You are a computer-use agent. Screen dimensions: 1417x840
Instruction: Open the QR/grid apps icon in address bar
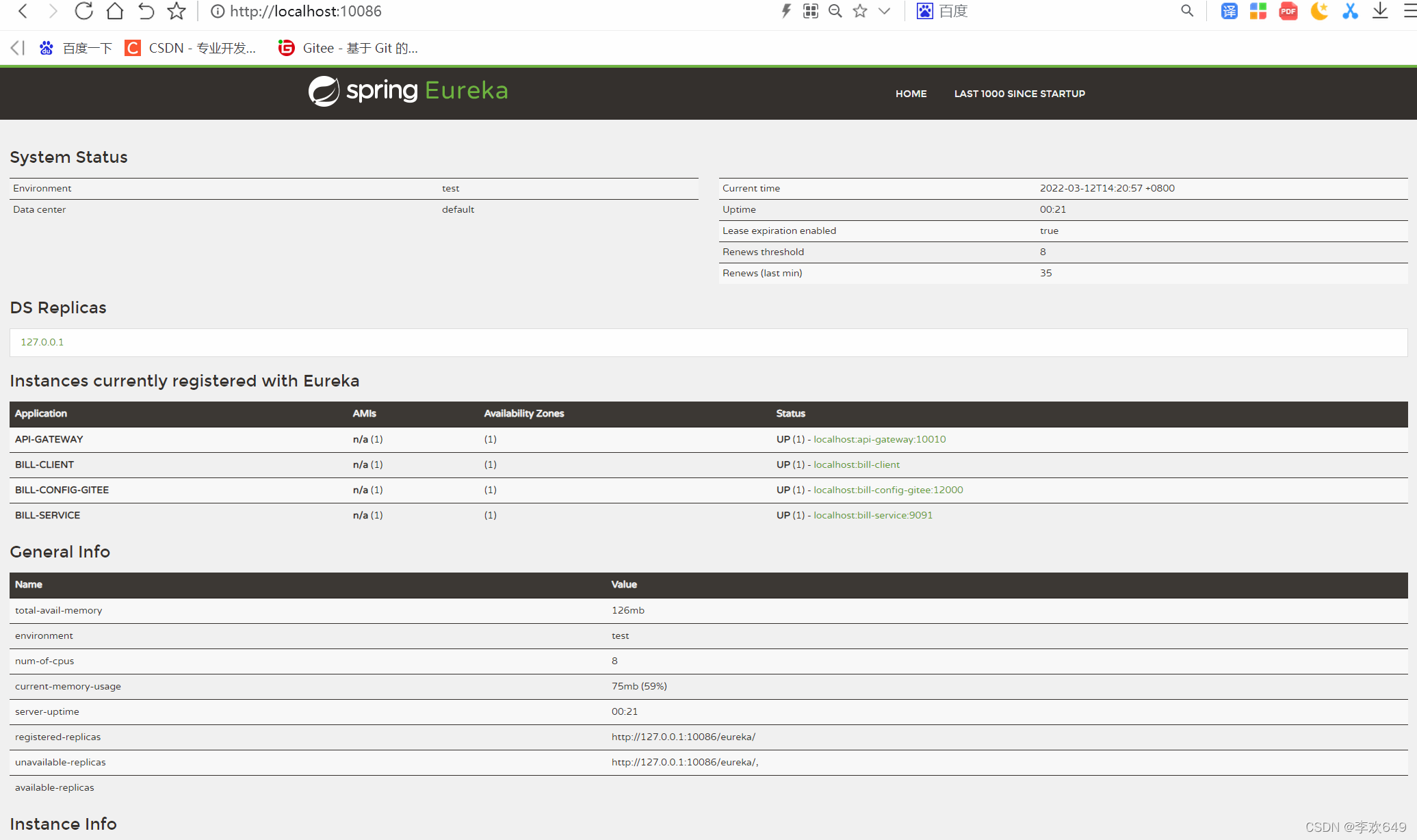tap(811, 11)
